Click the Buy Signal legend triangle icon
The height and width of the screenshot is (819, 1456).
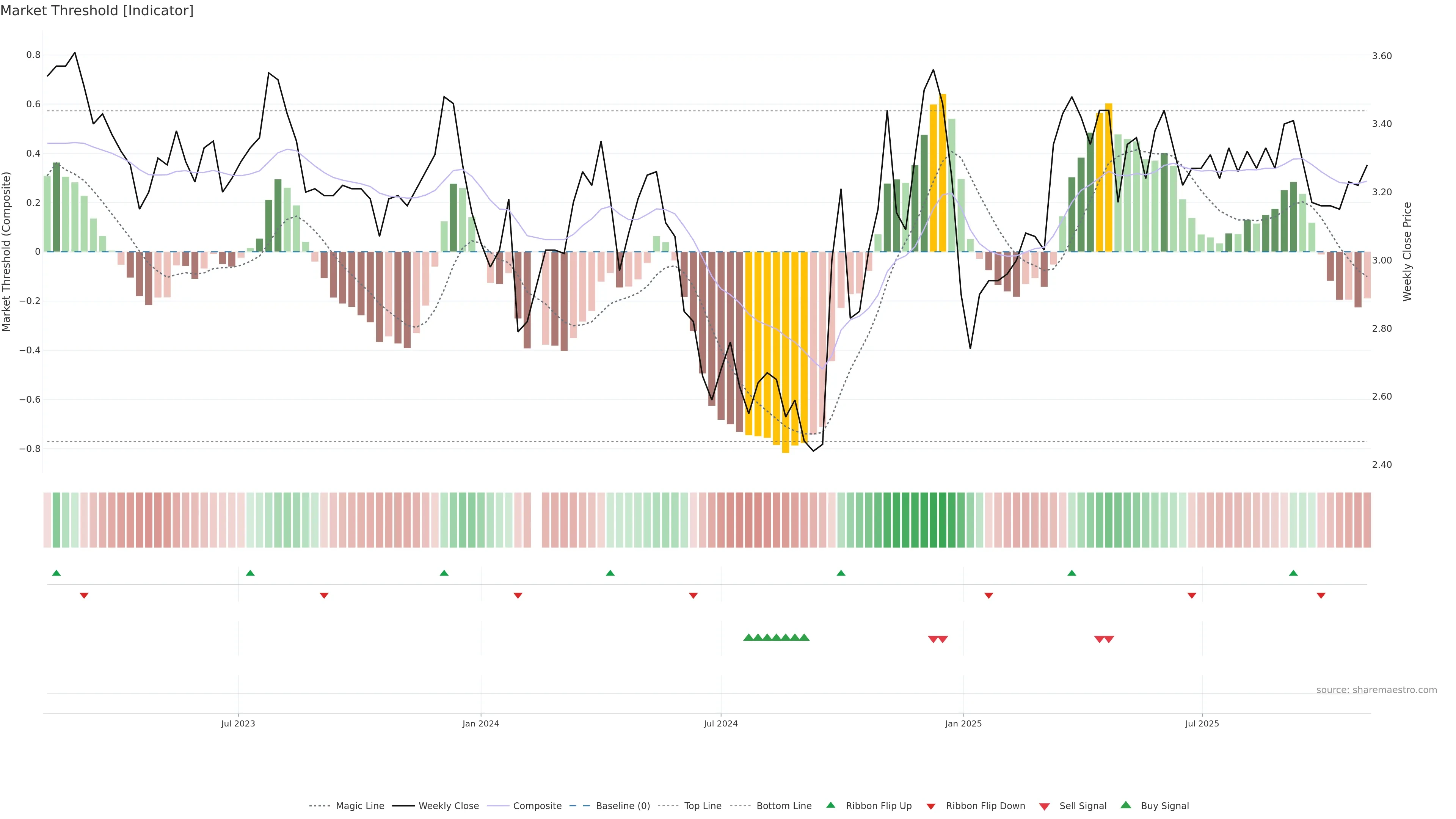pos(1125,805)
